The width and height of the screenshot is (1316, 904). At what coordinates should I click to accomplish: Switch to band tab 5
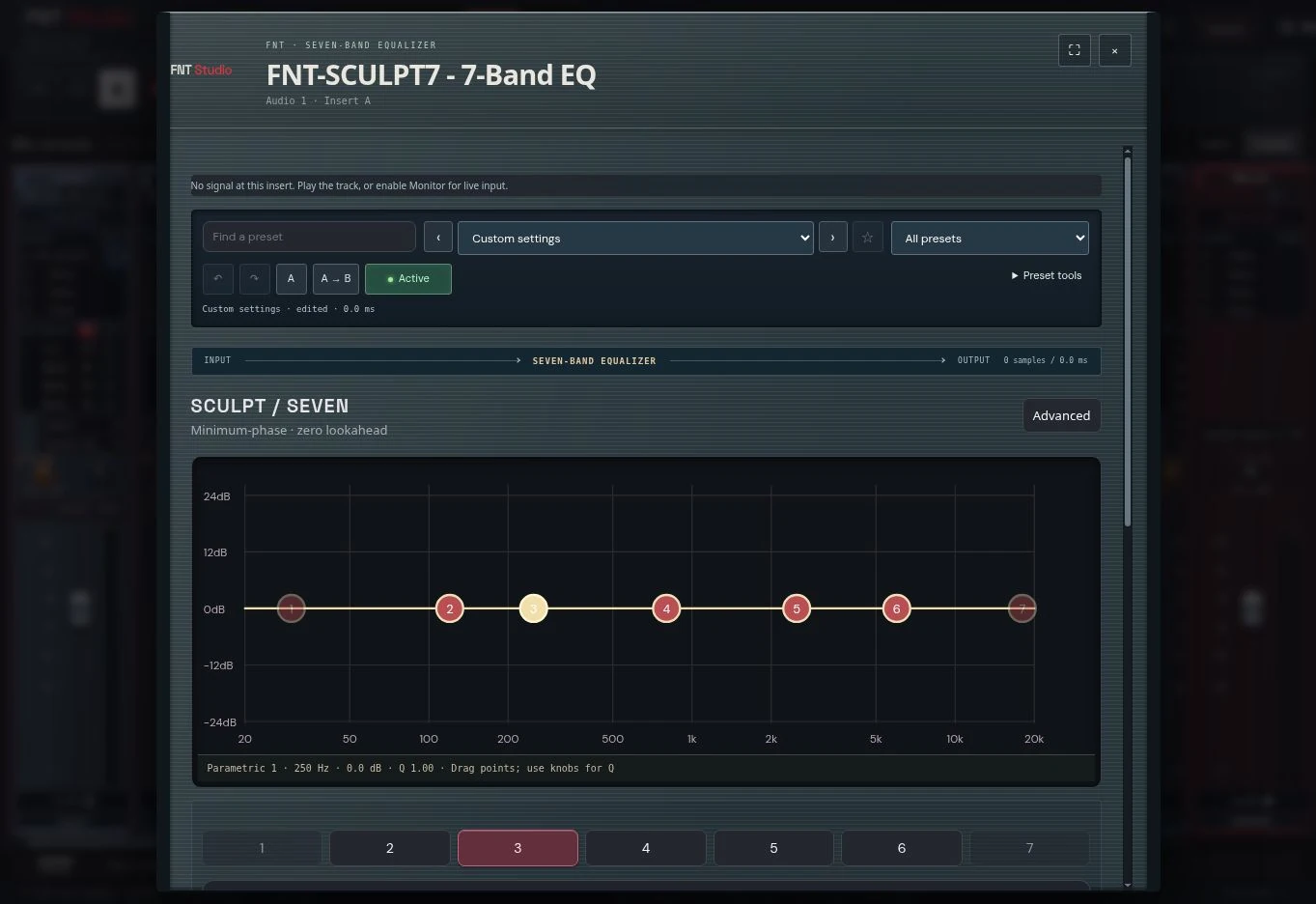[x=773, y=848]
